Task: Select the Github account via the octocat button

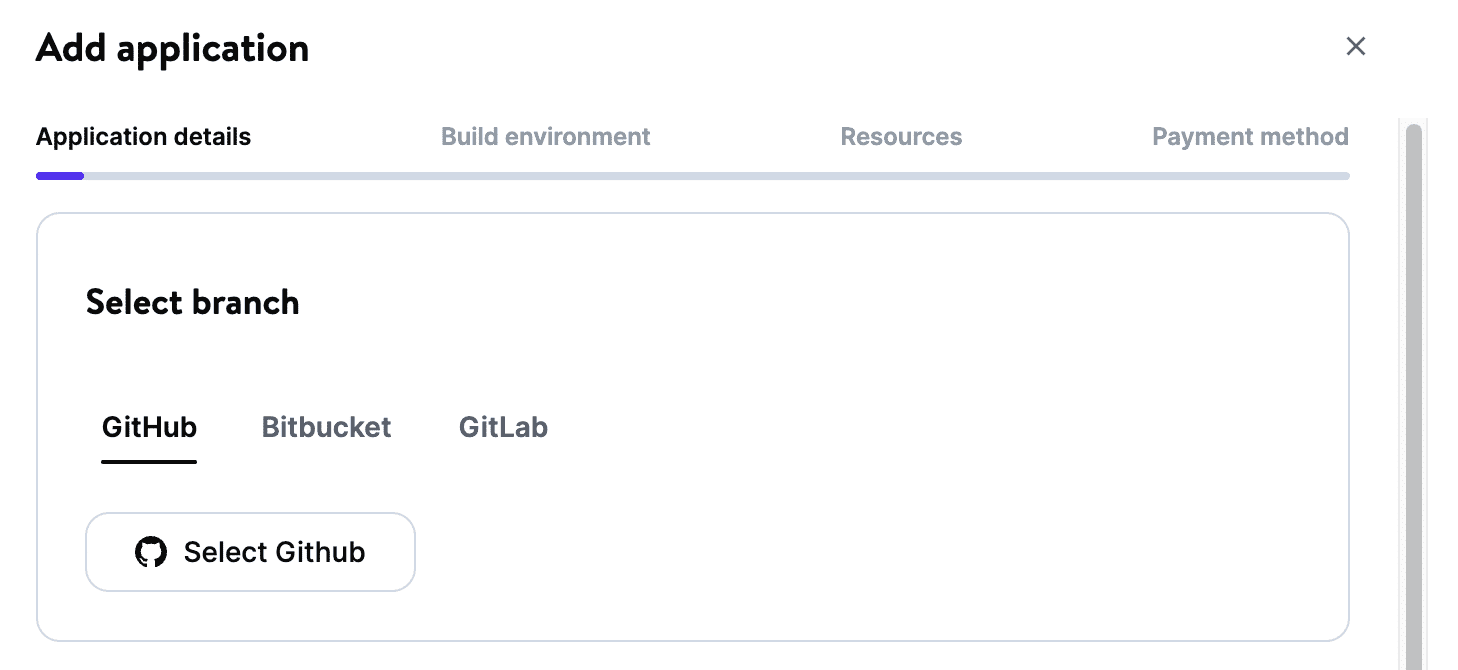Action: [x=250, y=551]
